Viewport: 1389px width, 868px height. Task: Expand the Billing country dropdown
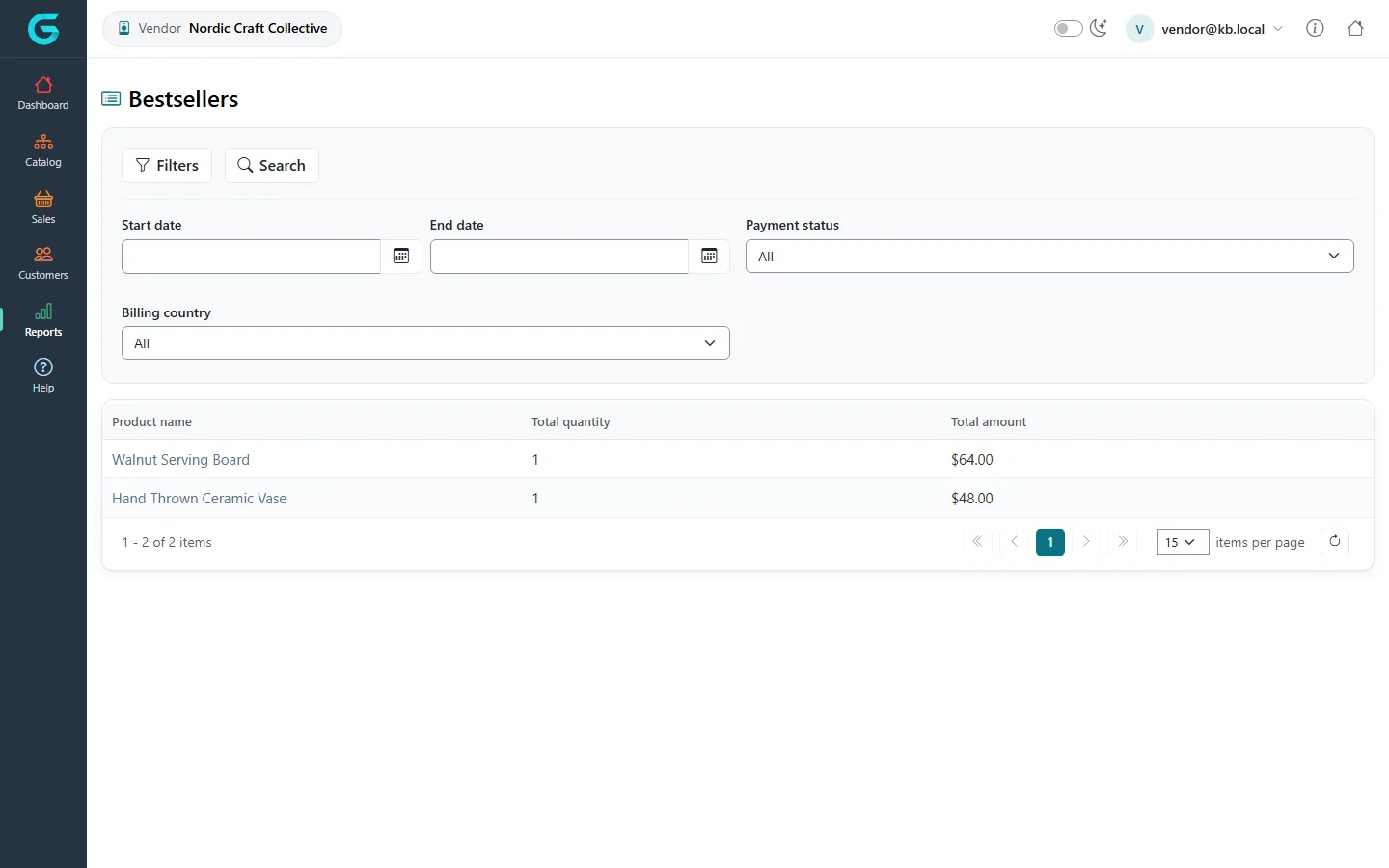click(x=425, y=343)
